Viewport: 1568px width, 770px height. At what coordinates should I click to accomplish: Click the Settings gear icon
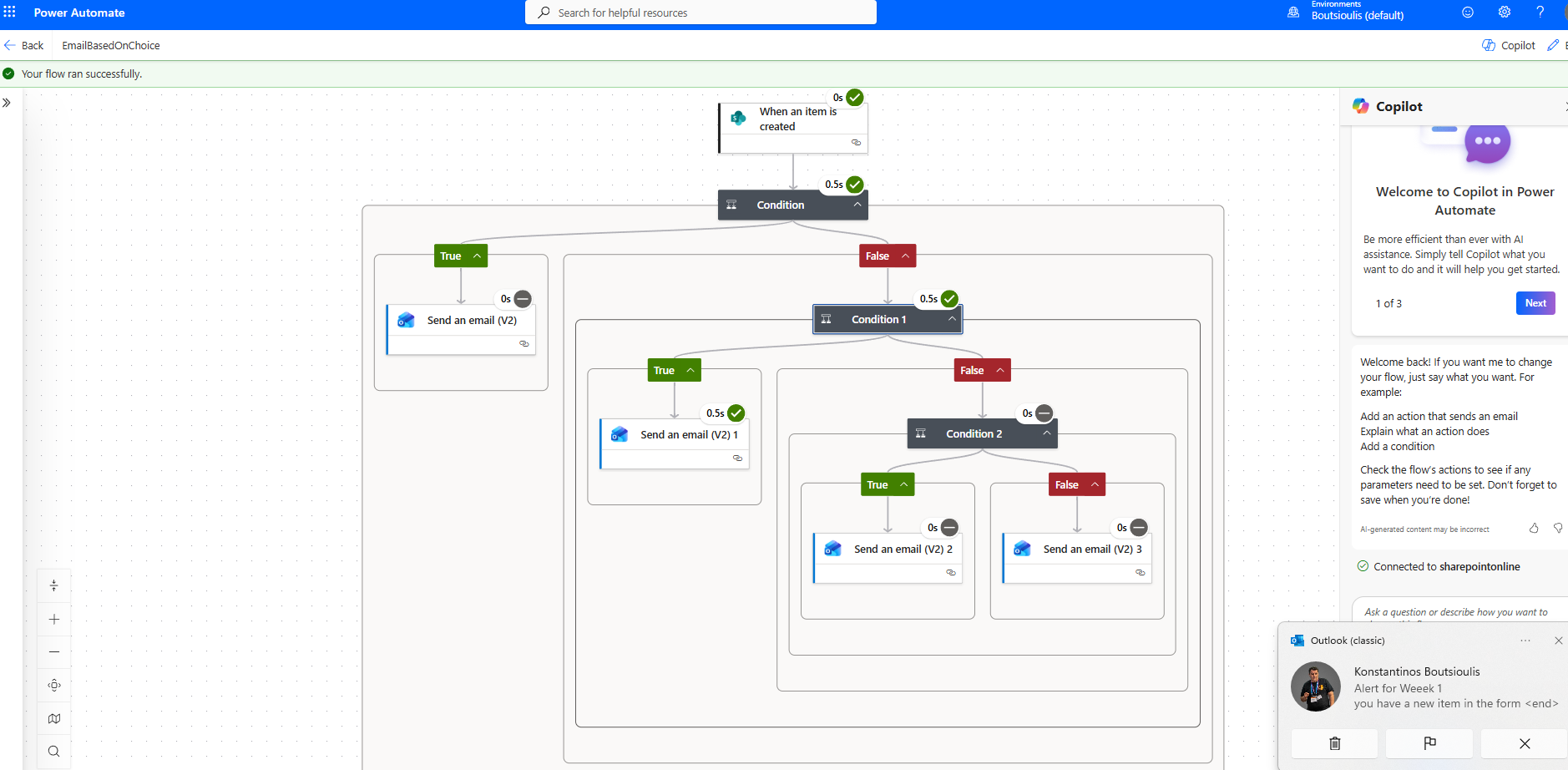tap(1504, 13)
